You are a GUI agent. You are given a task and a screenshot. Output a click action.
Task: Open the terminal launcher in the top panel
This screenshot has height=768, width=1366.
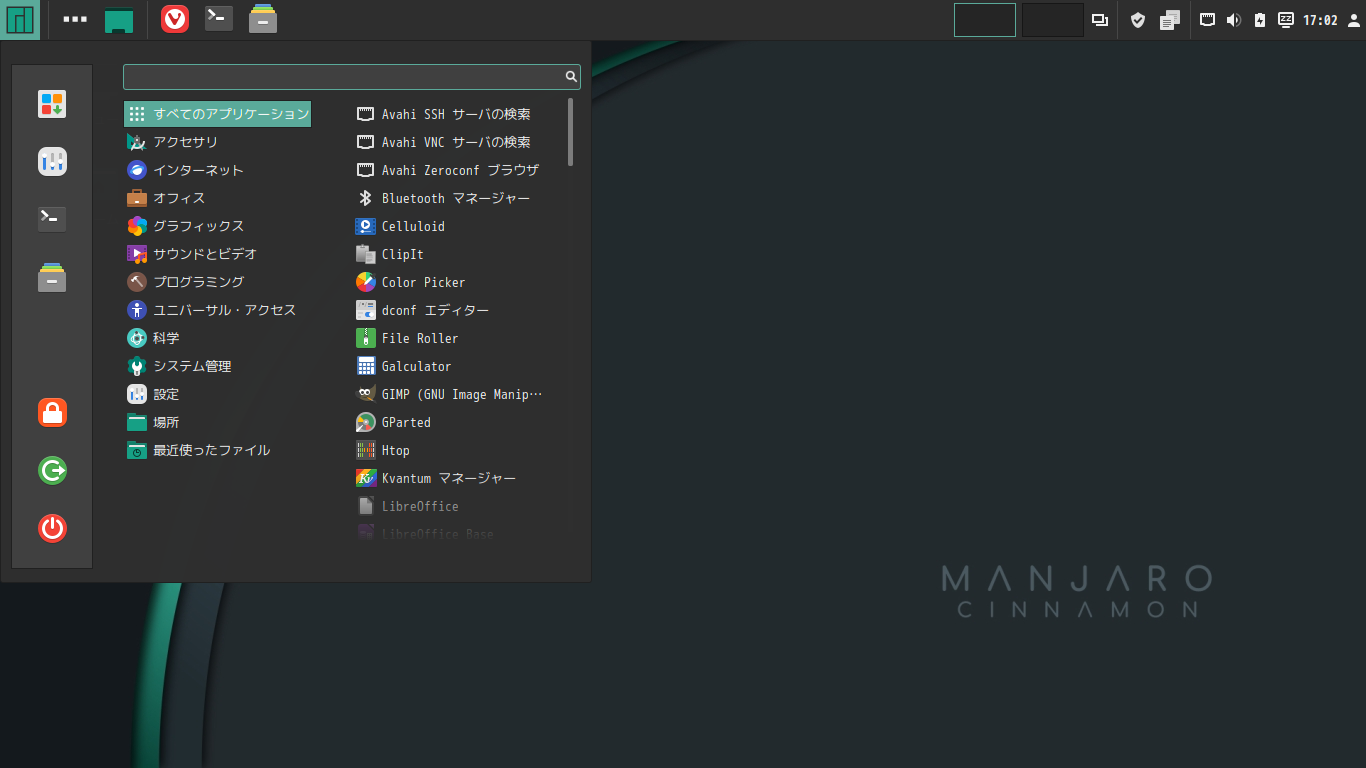(x=219, y=19)
